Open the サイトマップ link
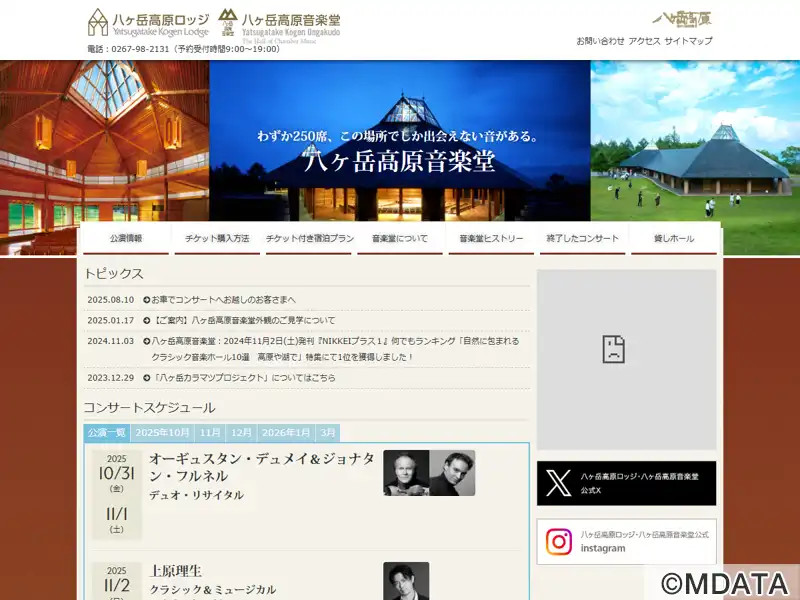The width and height of the screenshot is (800, 600). pyautogui.click(x=688, y=41)
